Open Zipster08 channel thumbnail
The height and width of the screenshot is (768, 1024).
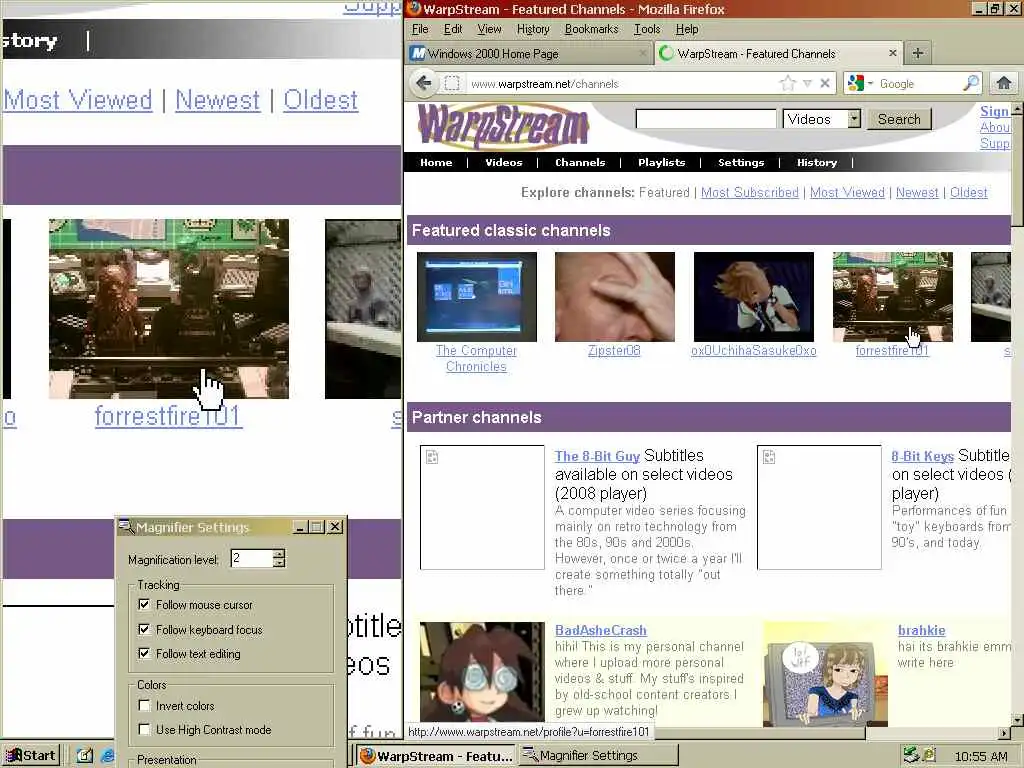point(615,296)
